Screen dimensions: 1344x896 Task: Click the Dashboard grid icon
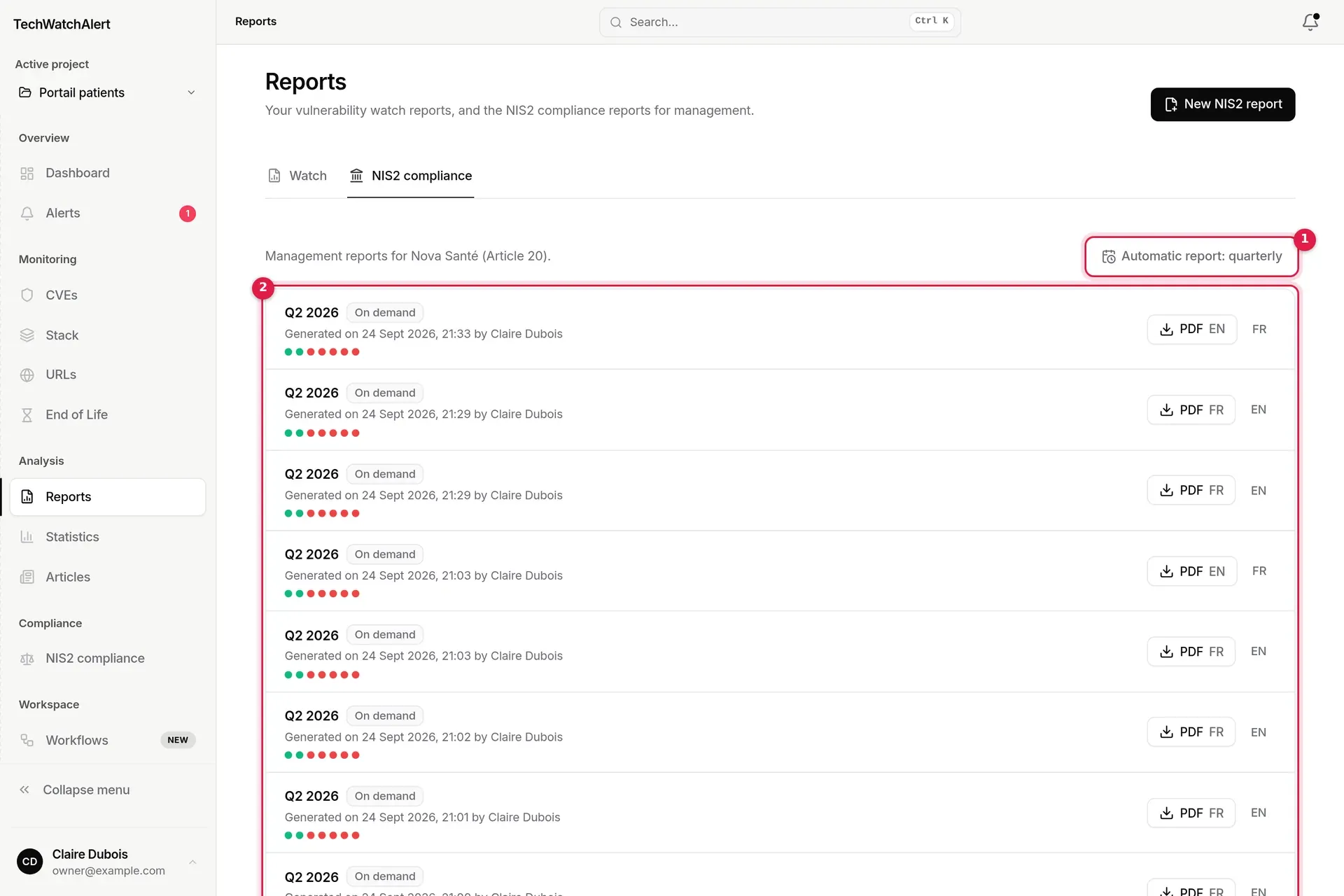point(27,174)
